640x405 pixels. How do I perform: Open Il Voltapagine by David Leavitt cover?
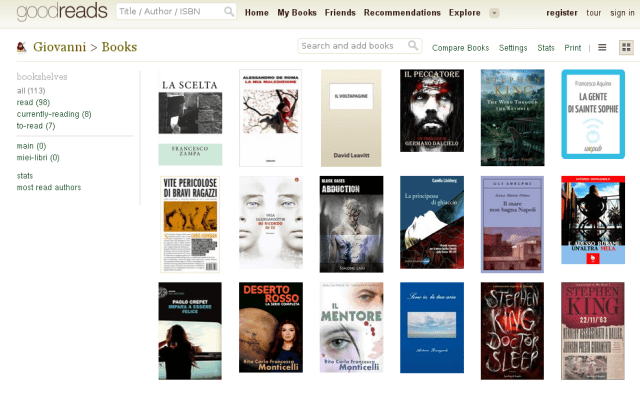(351, 118)
